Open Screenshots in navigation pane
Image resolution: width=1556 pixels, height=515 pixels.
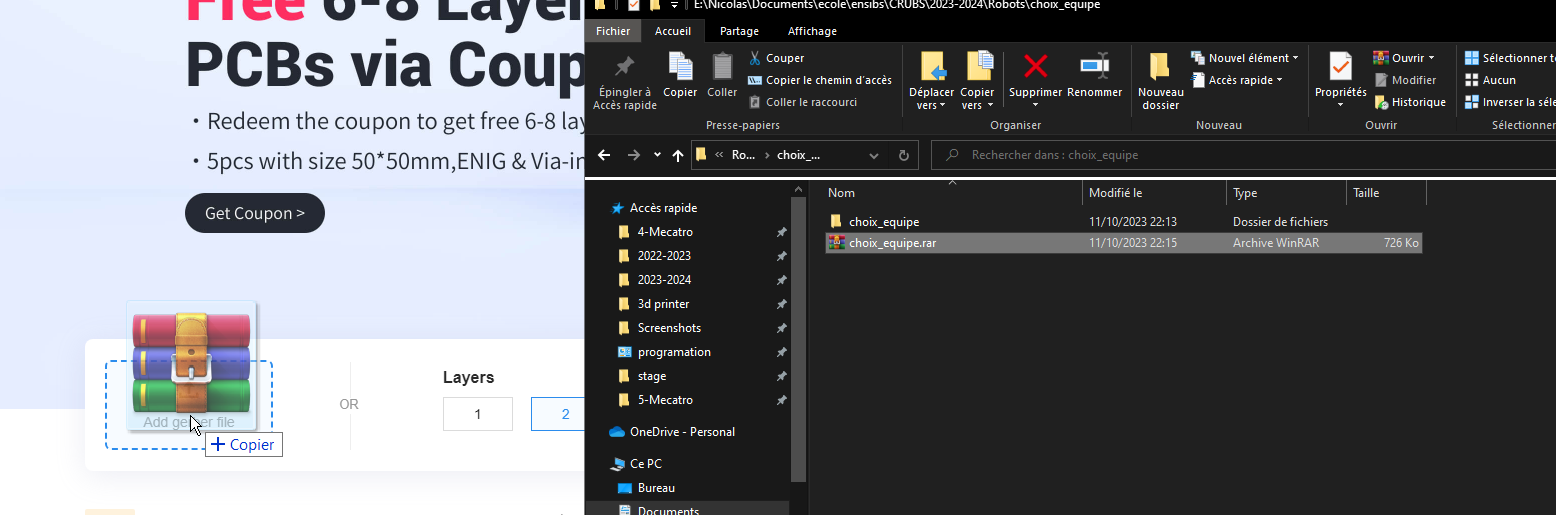click(669, 328)
